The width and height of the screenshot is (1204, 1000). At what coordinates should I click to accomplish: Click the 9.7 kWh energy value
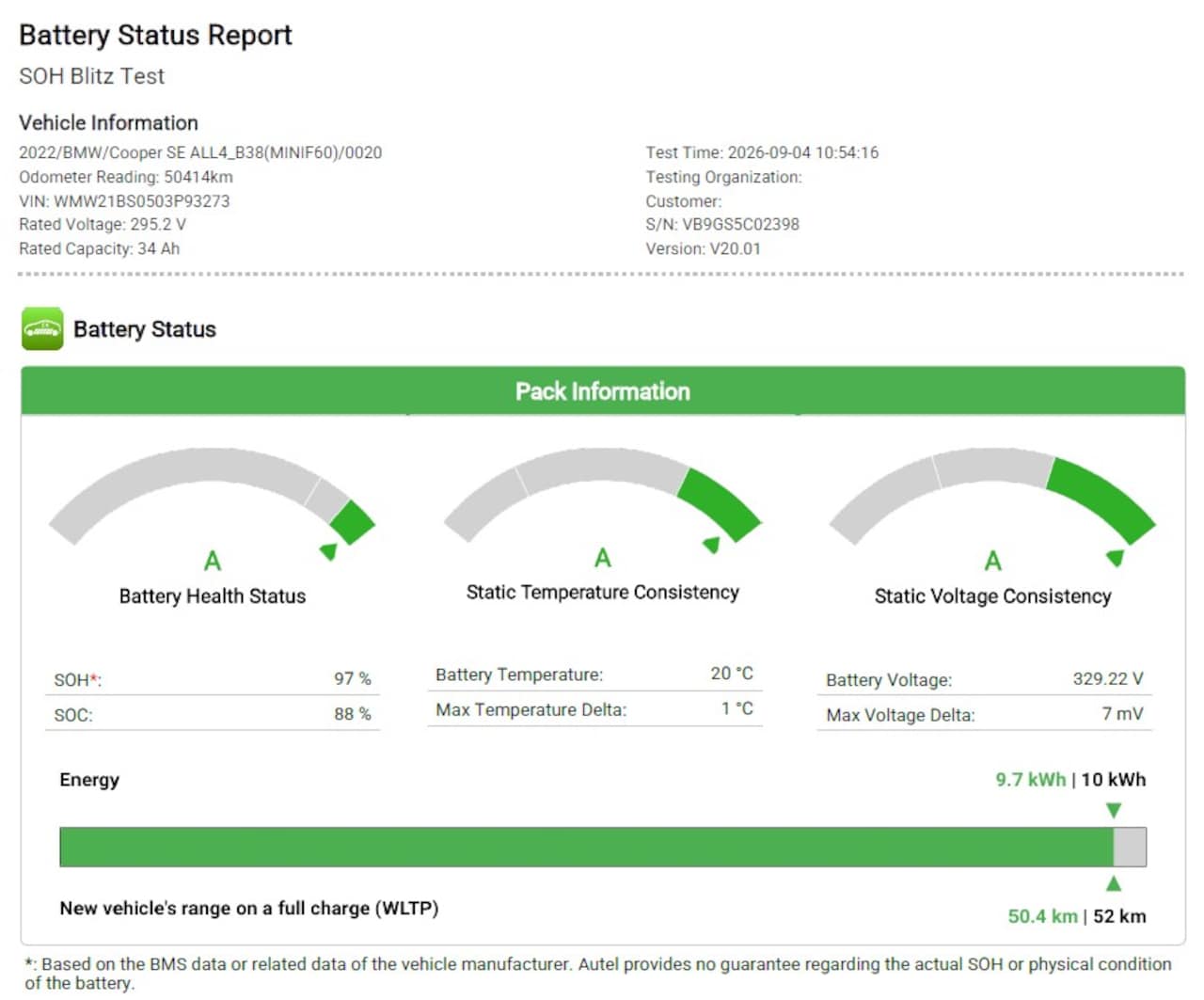tap(1031, 780)
